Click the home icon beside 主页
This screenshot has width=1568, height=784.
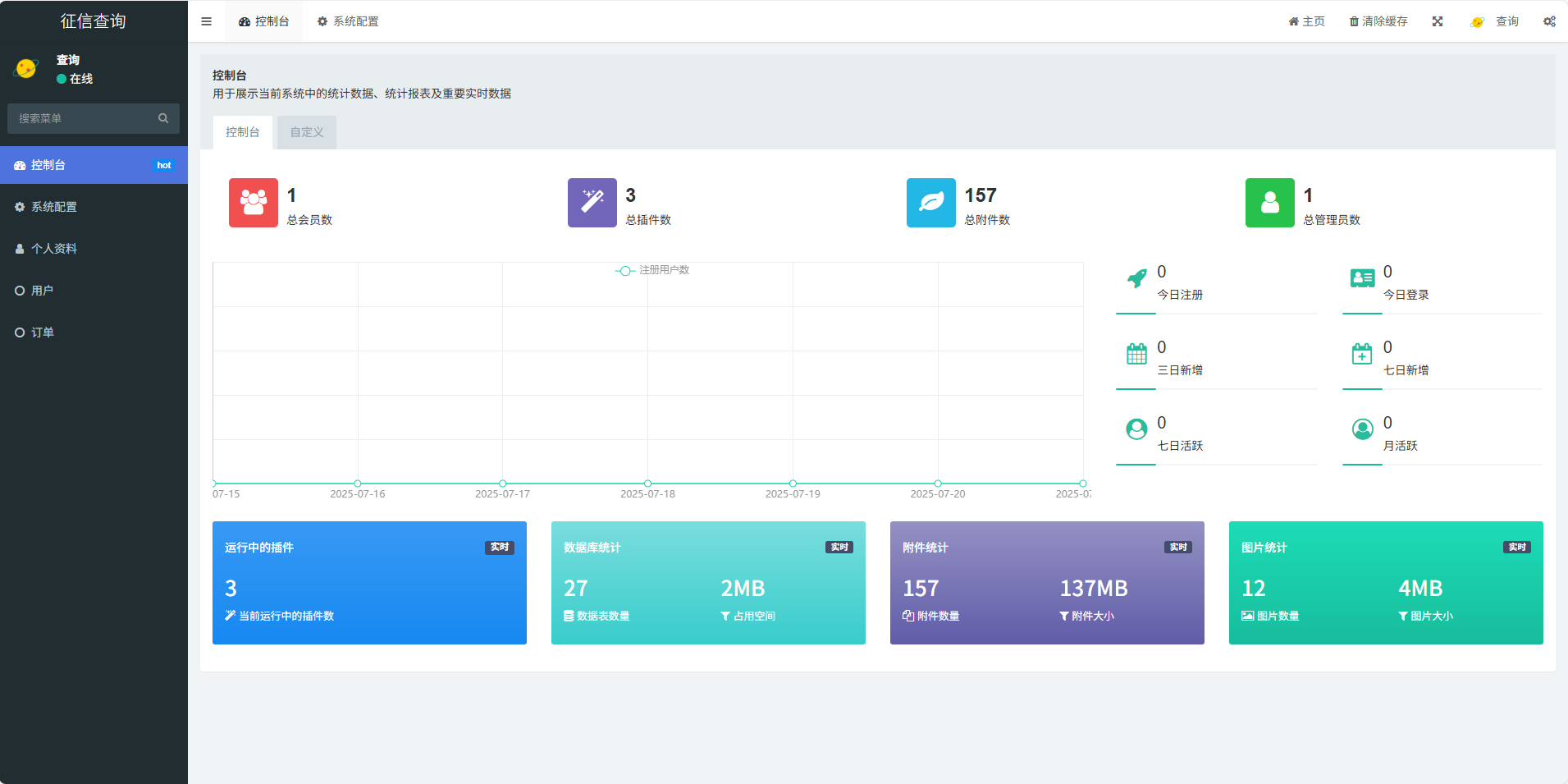click(x=1293, y=21)
